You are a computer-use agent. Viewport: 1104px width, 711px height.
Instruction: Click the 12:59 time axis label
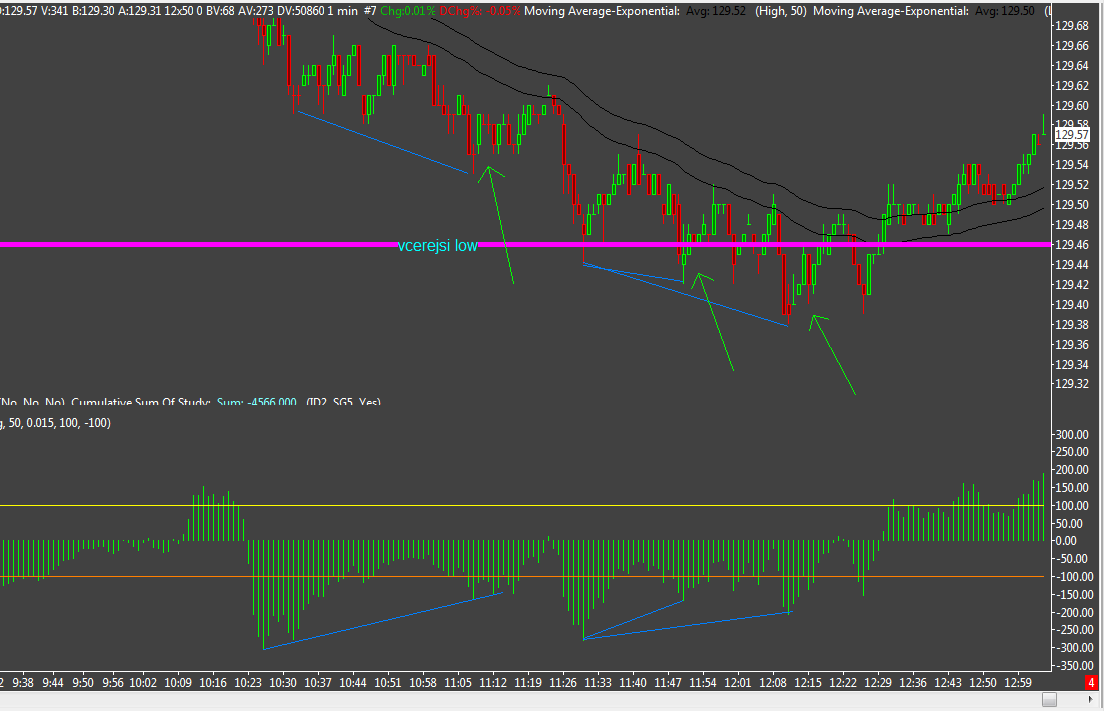pyautogui.click(x=1018, y=683)
